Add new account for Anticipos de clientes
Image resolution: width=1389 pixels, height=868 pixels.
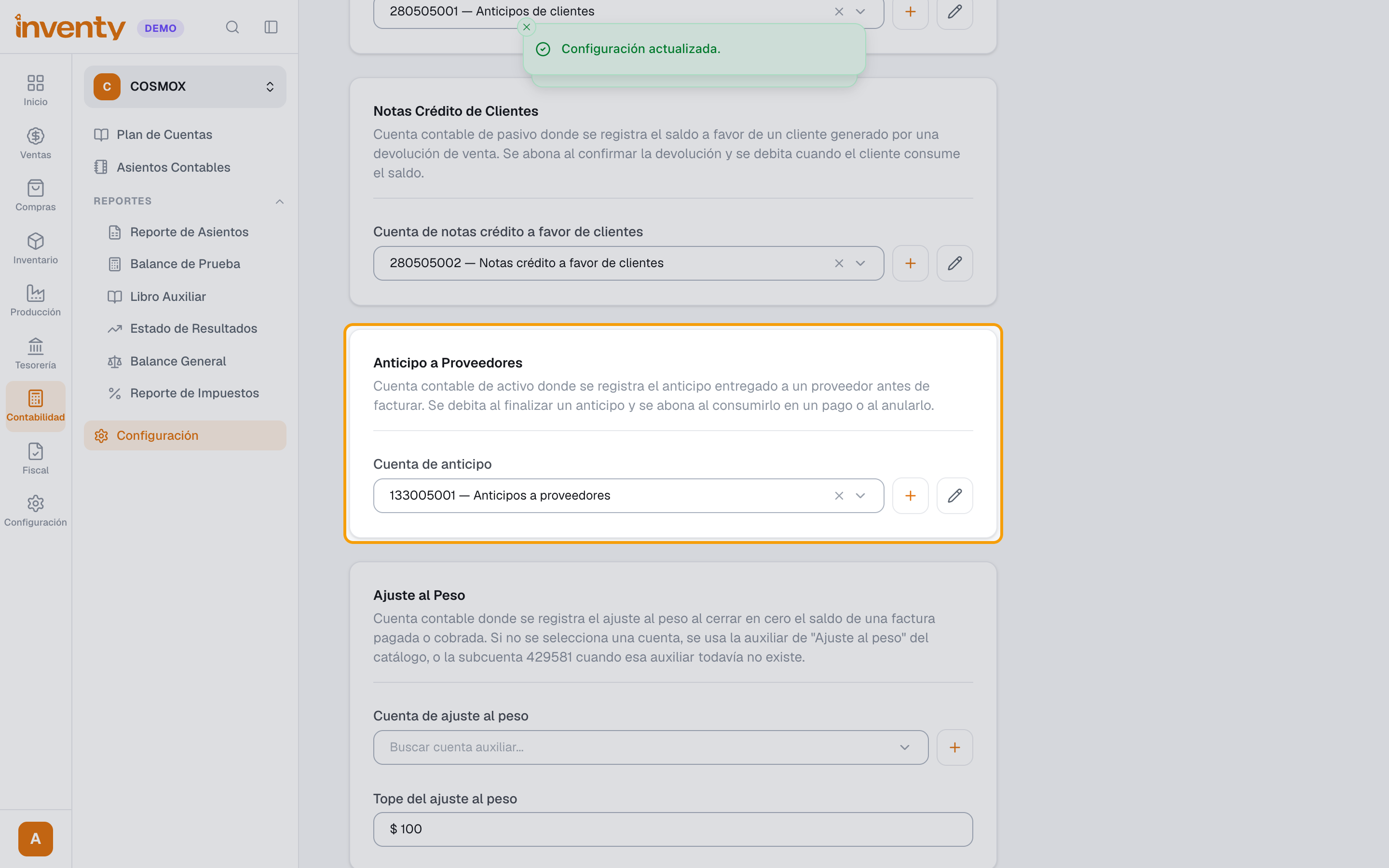click(910, 12)
